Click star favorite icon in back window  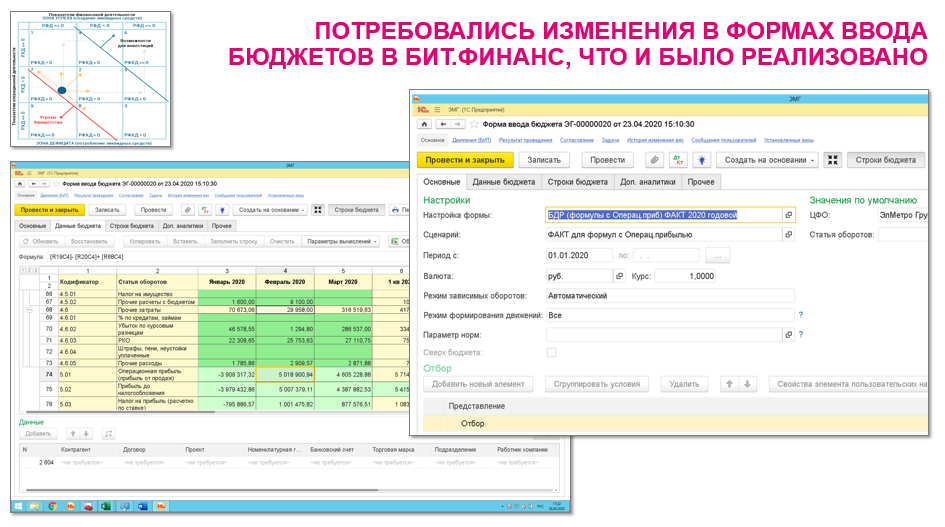[x=56, y=184]
